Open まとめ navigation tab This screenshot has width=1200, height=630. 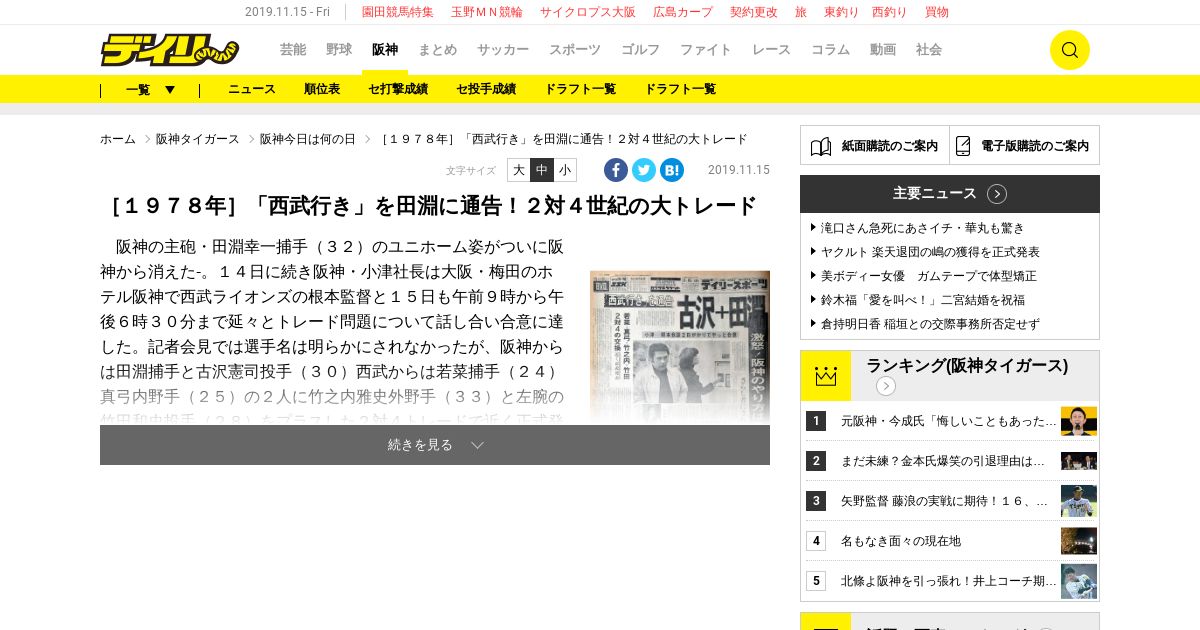coord(438,49)
